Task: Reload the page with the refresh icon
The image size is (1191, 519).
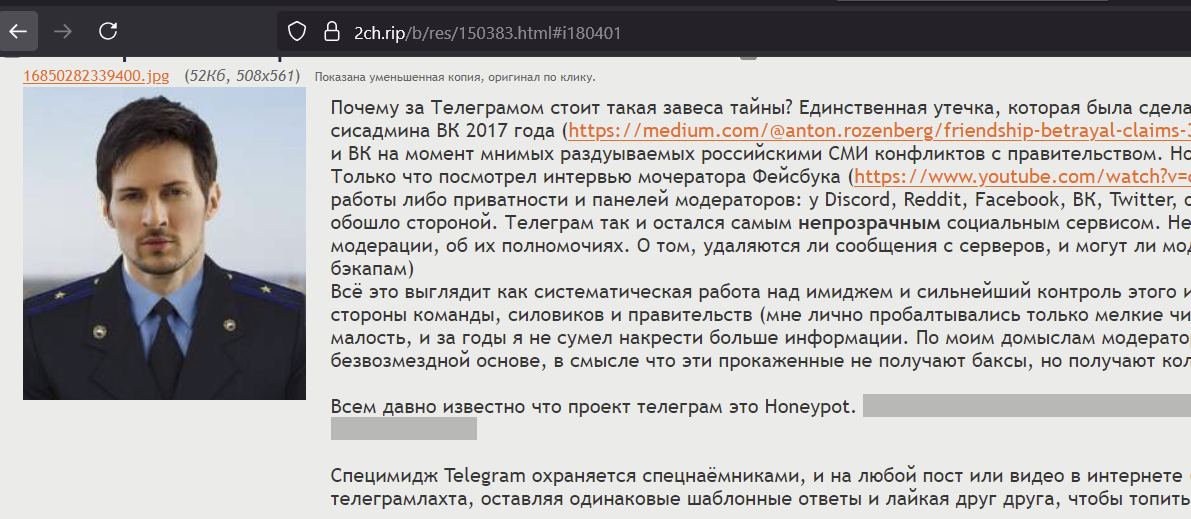Action: [x=108, y=31]
